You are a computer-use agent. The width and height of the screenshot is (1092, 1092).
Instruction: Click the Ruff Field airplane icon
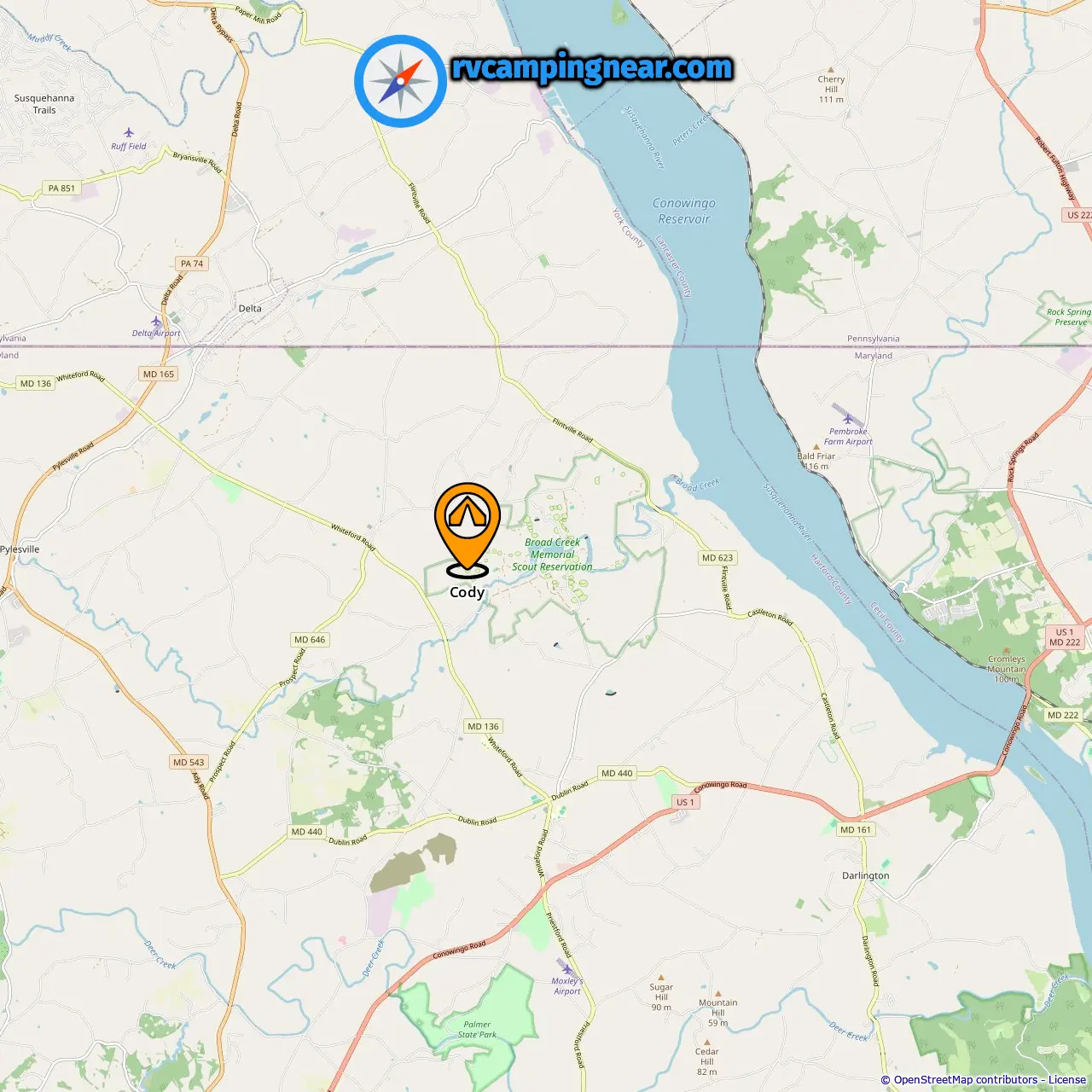point(129,132)
